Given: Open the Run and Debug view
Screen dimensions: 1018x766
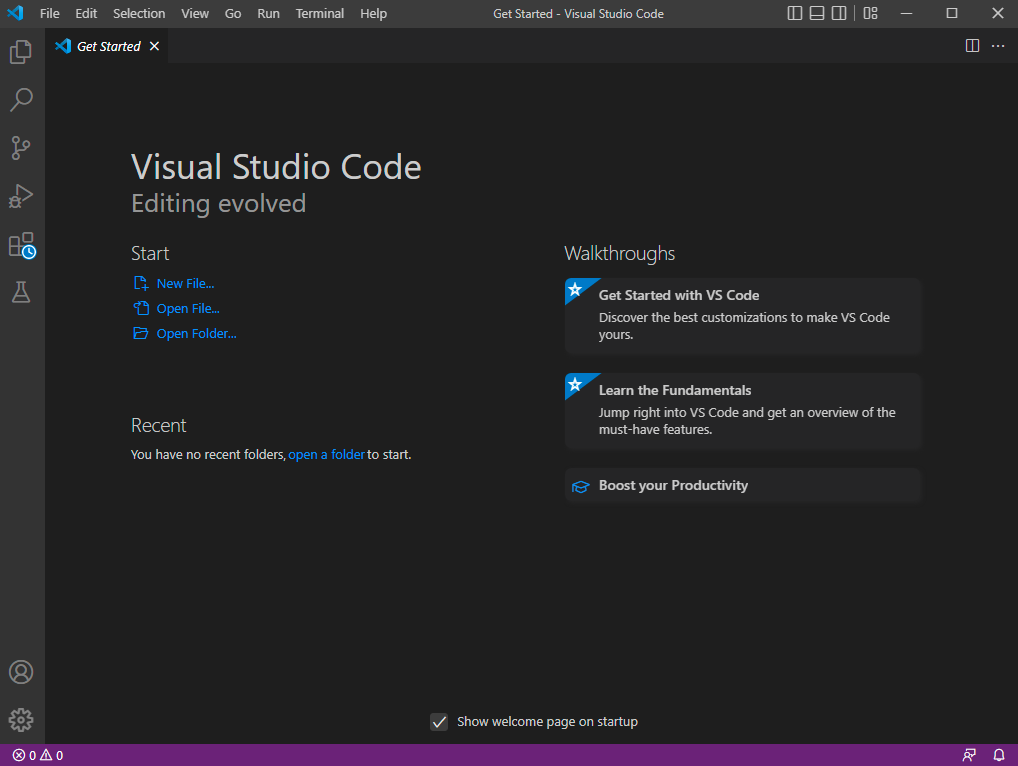Looking at the screenshot, I should point(21,196).
